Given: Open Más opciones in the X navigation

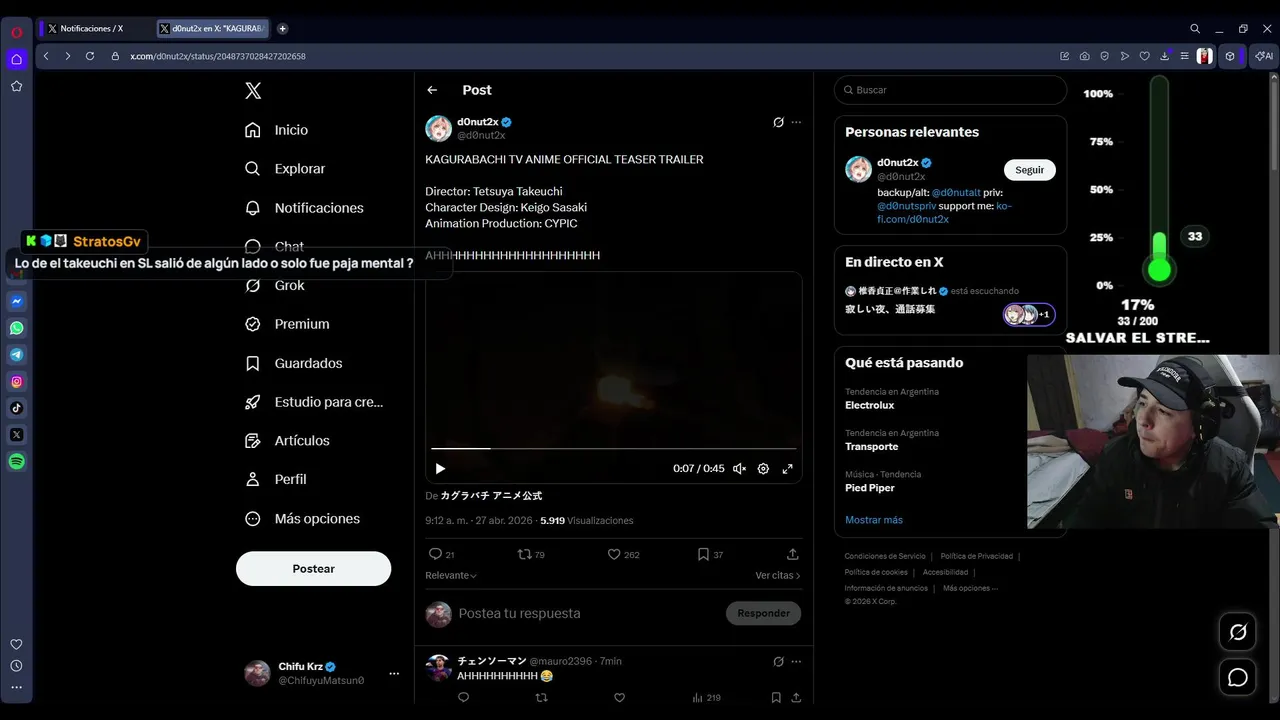Looking at the screenshot, I should [x=303, y=518].
